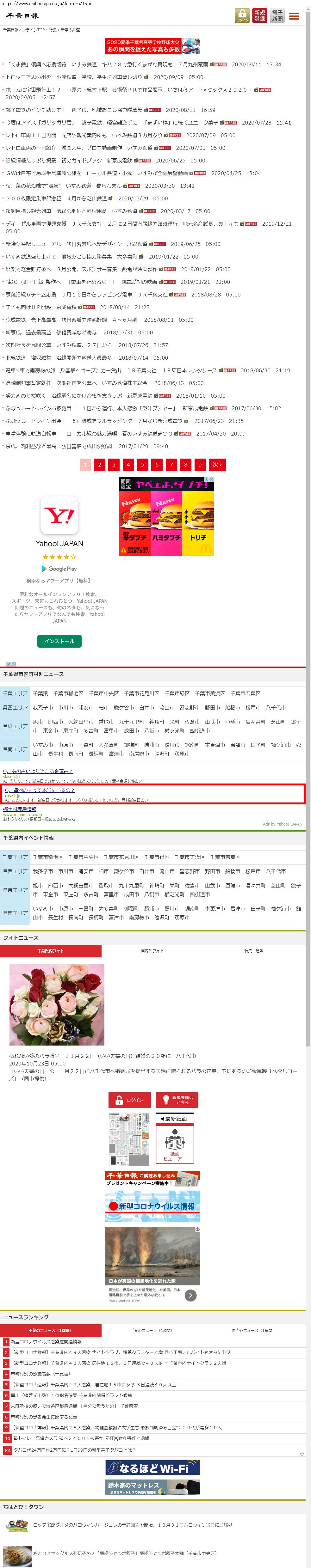Go to page 2 of the article list

tap(99, 464)
